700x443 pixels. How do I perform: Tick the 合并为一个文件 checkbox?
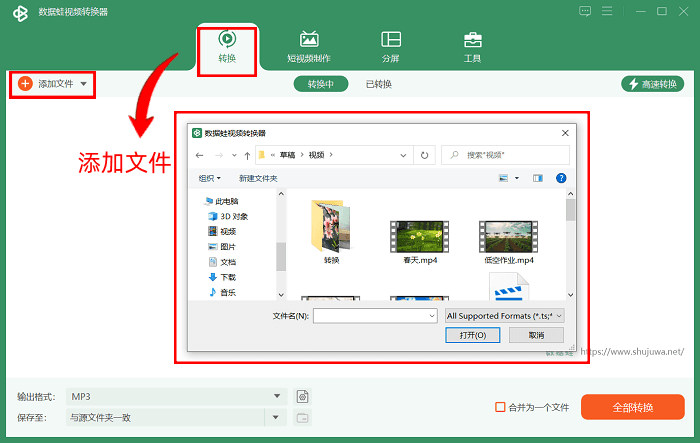pos(500,407)
